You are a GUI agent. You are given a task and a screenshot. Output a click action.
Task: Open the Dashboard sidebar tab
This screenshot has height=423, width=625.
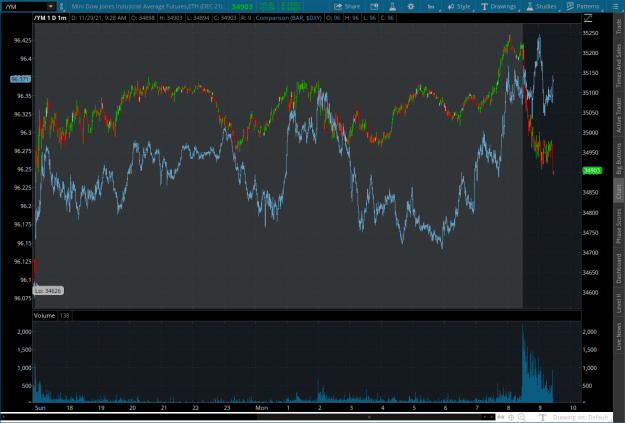click(619, 268)
